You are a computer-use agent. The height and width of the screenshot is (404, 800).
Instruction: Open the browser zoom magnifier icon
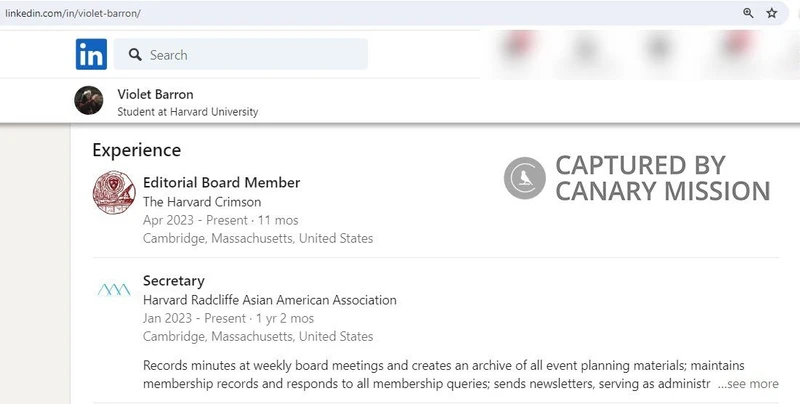[748, 13]
